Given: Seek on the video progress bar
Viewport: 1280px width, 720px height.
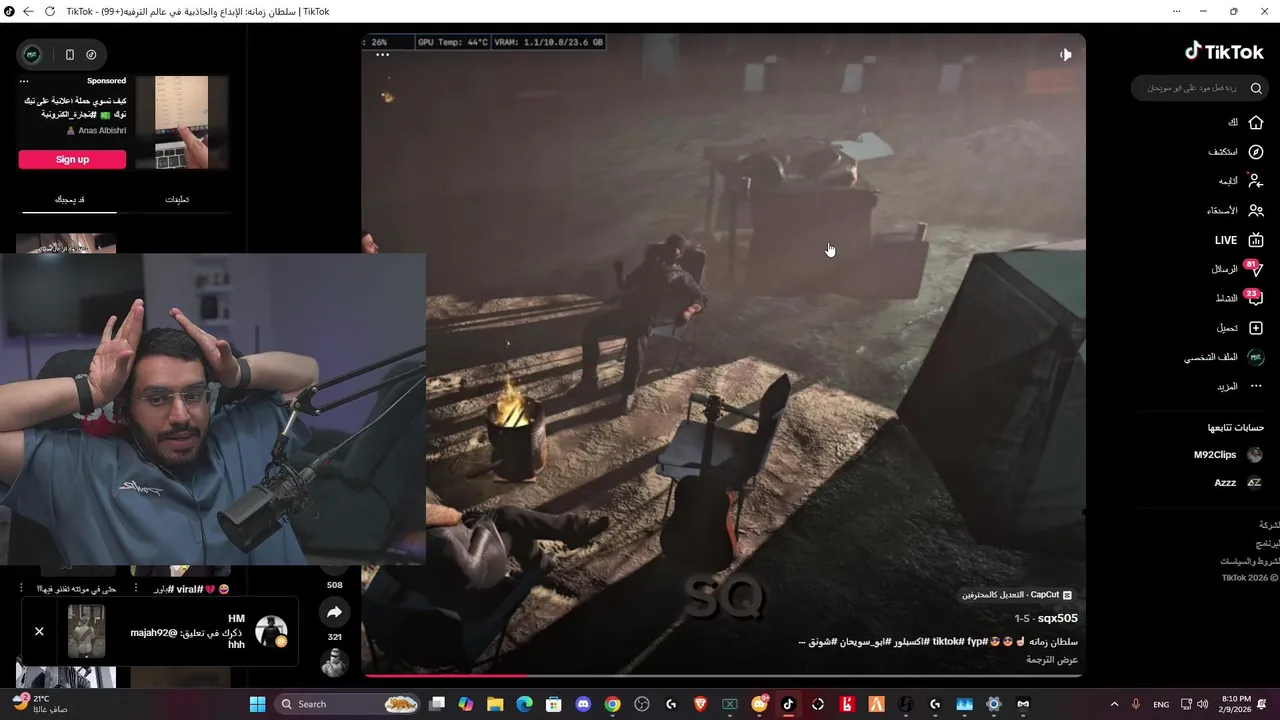Looking at the screenshot, I should coord(722,675).
